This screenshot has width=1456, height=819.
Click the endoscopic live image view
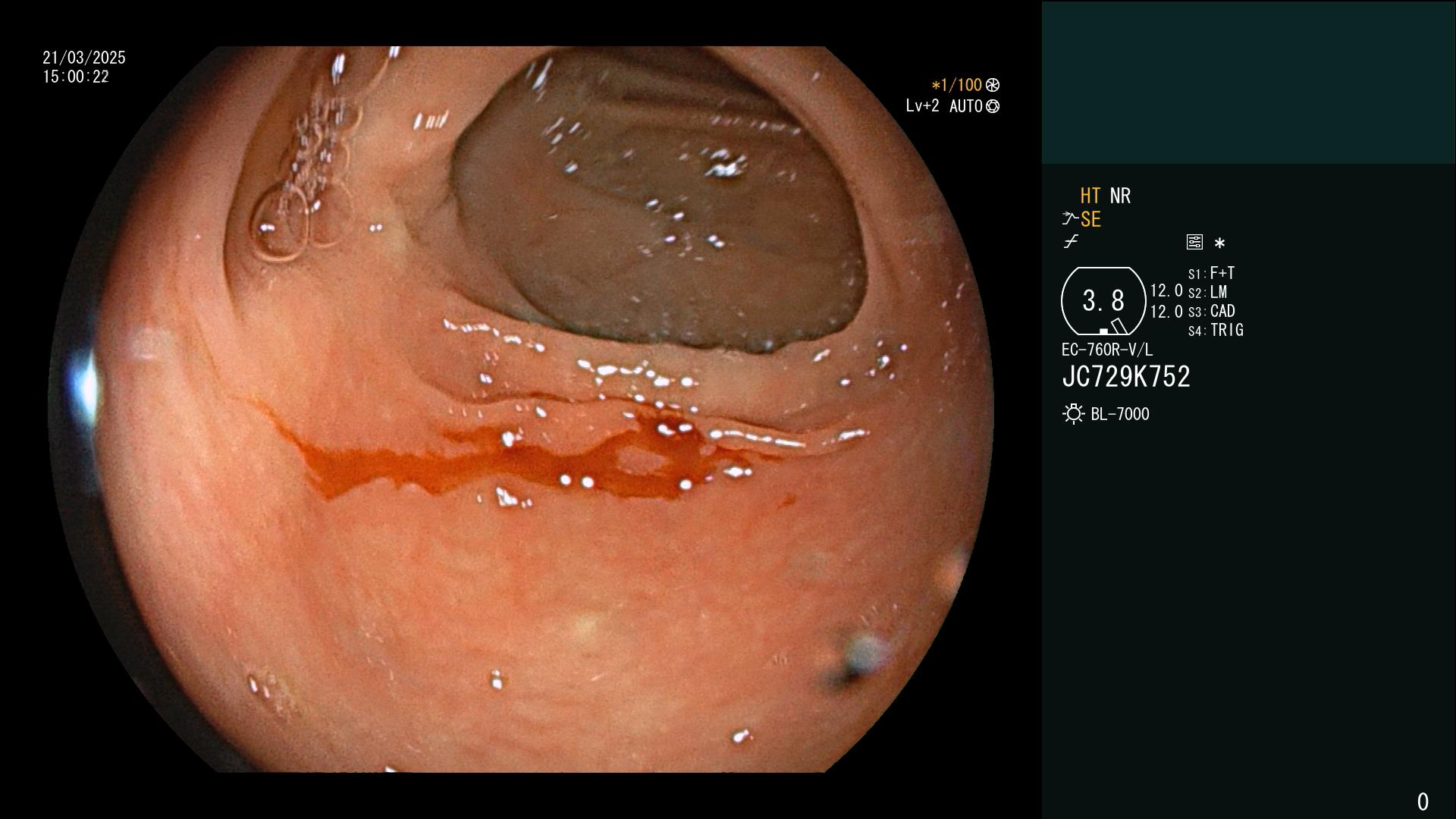coord(521,409)
